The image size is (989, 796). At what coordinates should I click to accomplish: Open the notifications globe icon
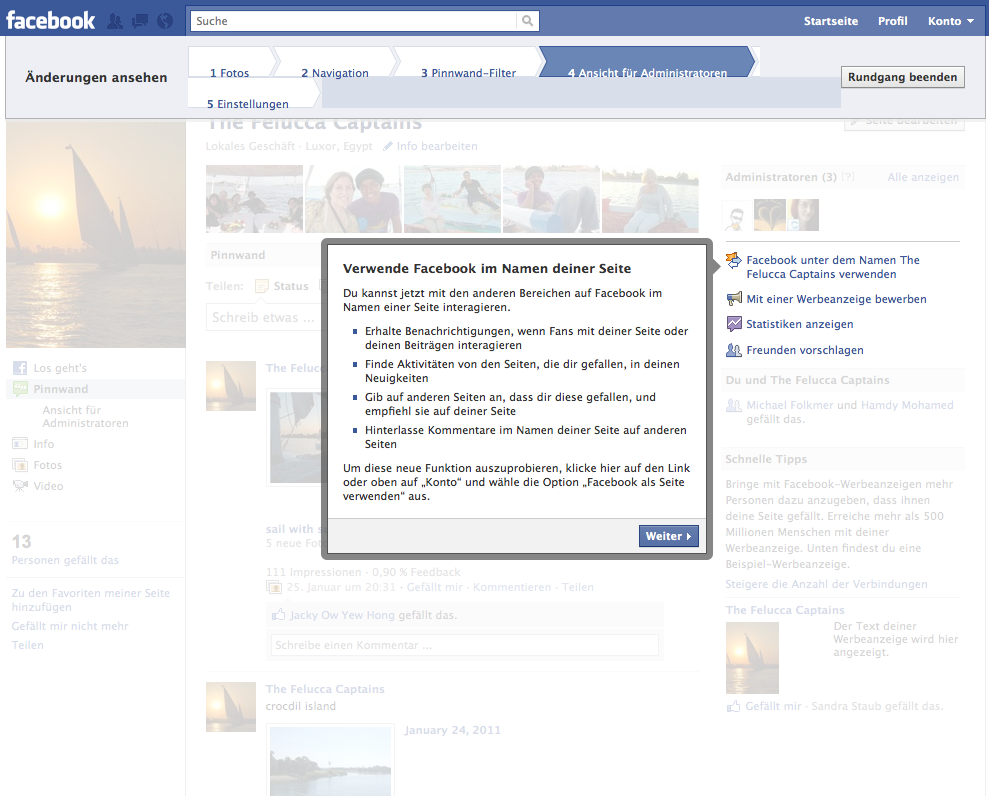tap(165, 21)
